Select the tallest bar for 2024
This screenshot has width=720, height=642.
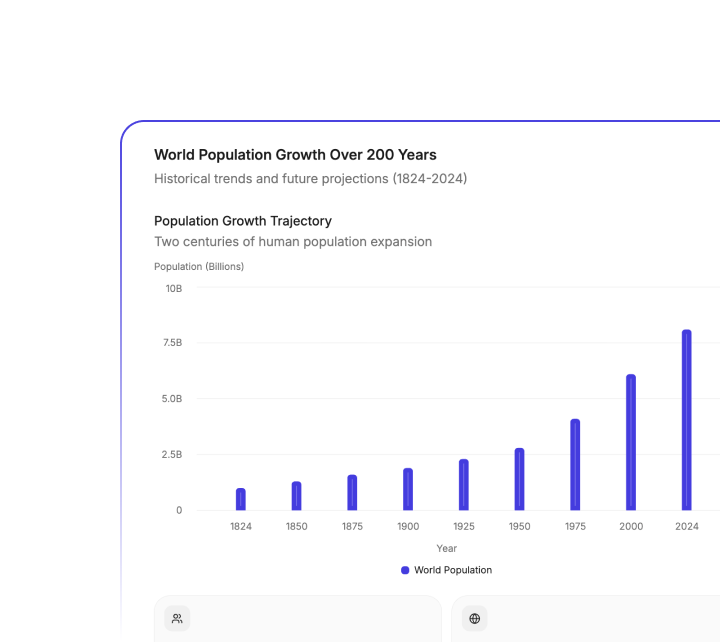click(687, 420)
